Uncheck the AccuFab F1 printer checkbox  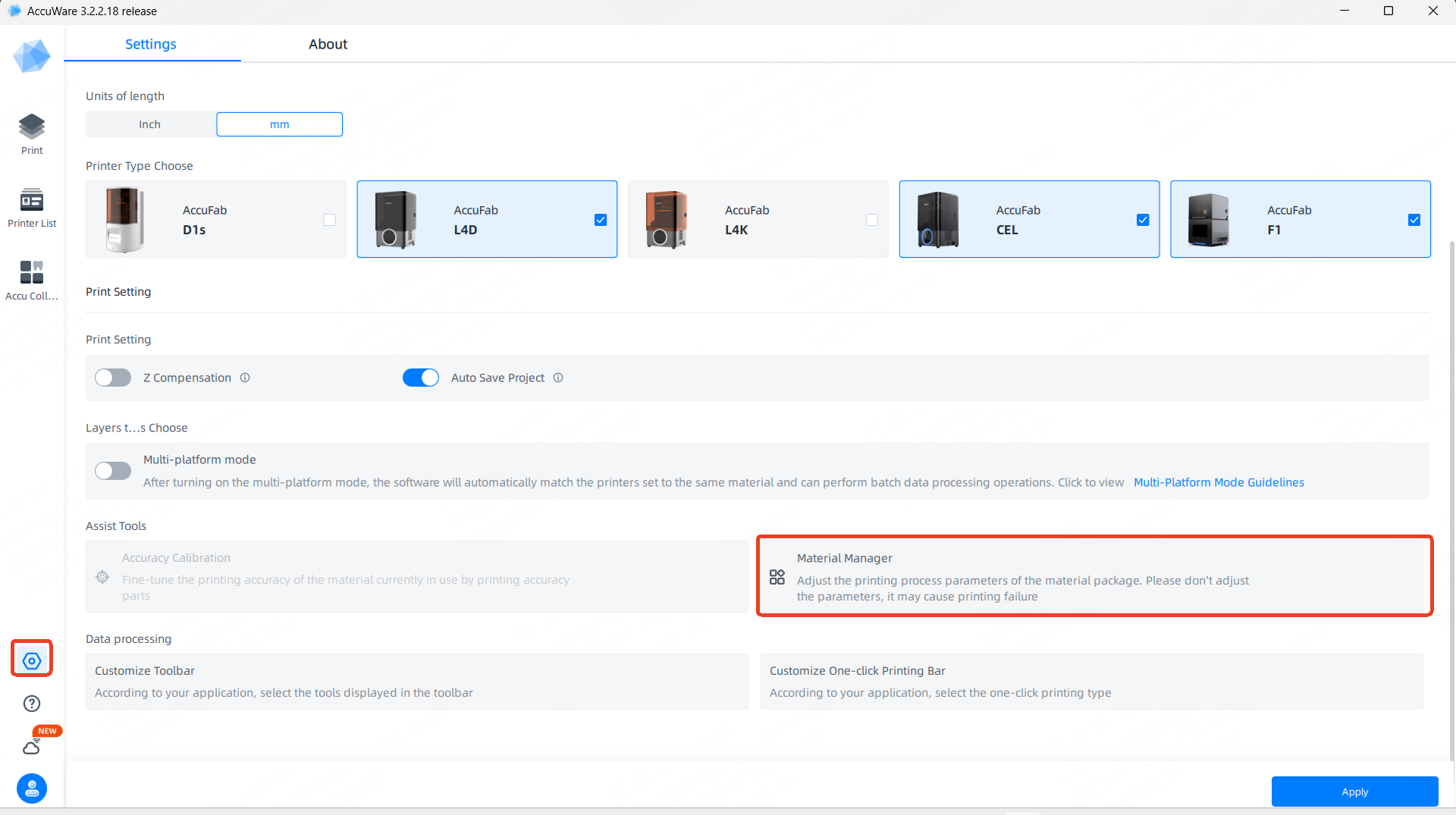[x=1414, y=220]
